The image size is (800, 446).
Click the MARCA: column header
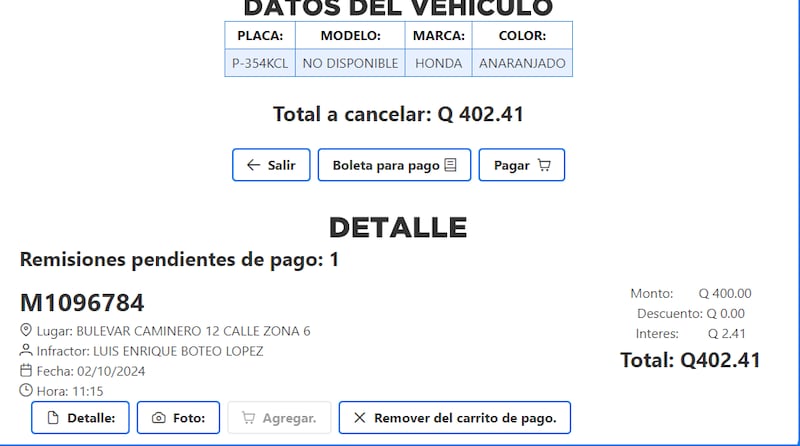tap(438, 35)
